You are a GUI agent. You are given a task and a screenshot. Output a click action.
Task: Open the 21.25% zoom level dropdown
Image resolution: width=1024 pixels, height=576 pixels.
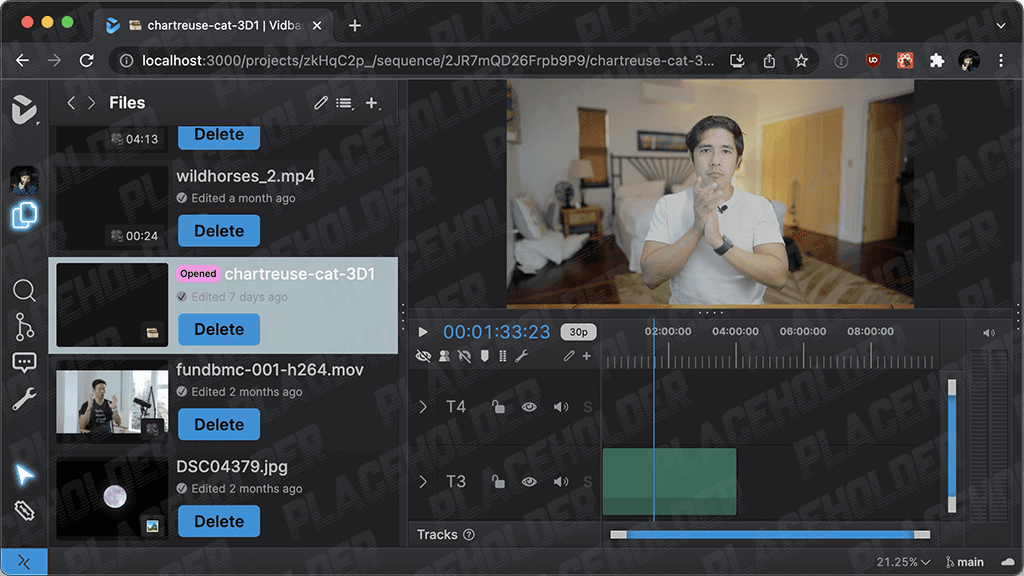click(903, 562)
